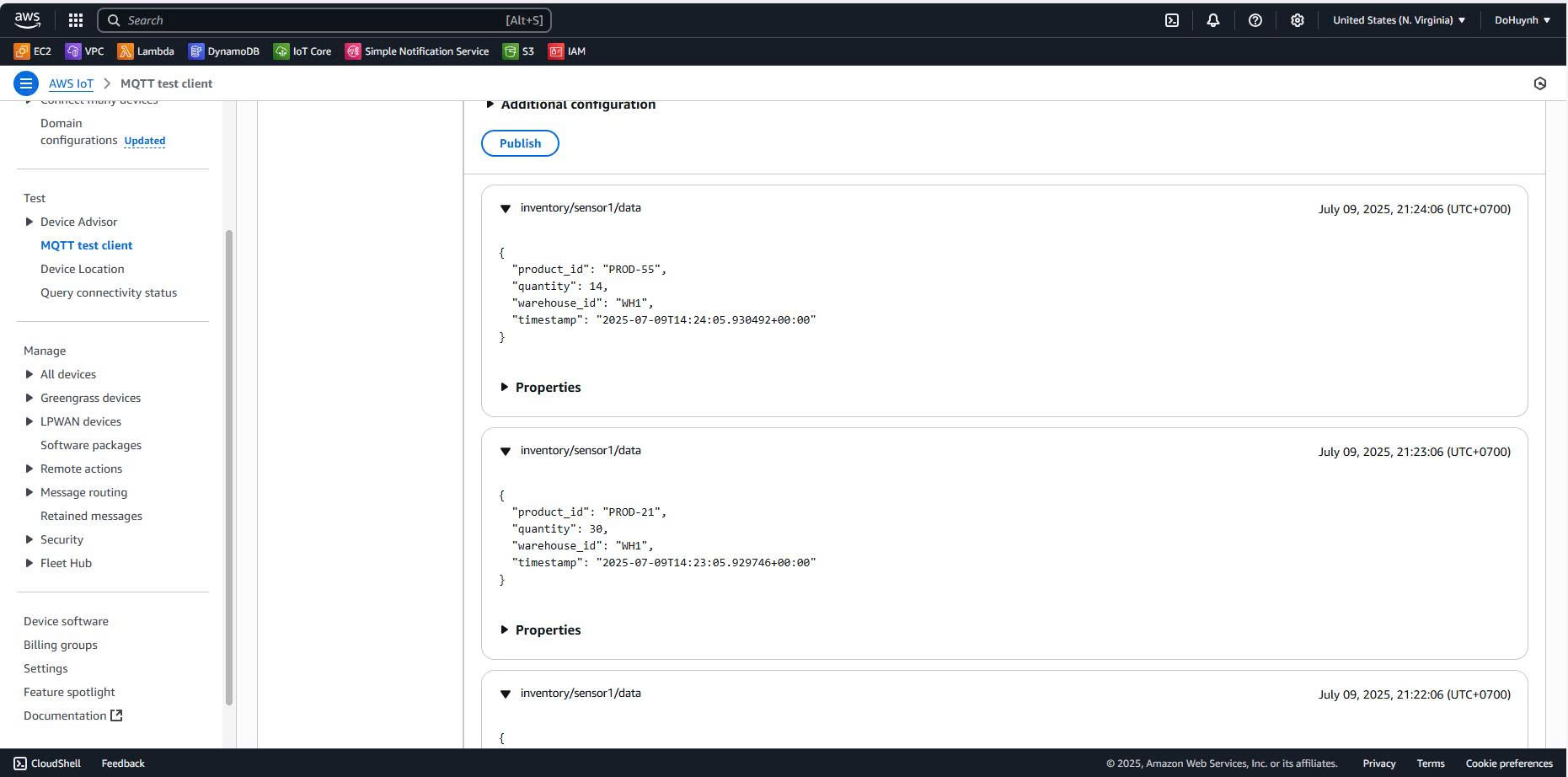Go to the S3 service shortcut
The height and width of the screenshot is (777, 1568).
(x=518, y=51)
